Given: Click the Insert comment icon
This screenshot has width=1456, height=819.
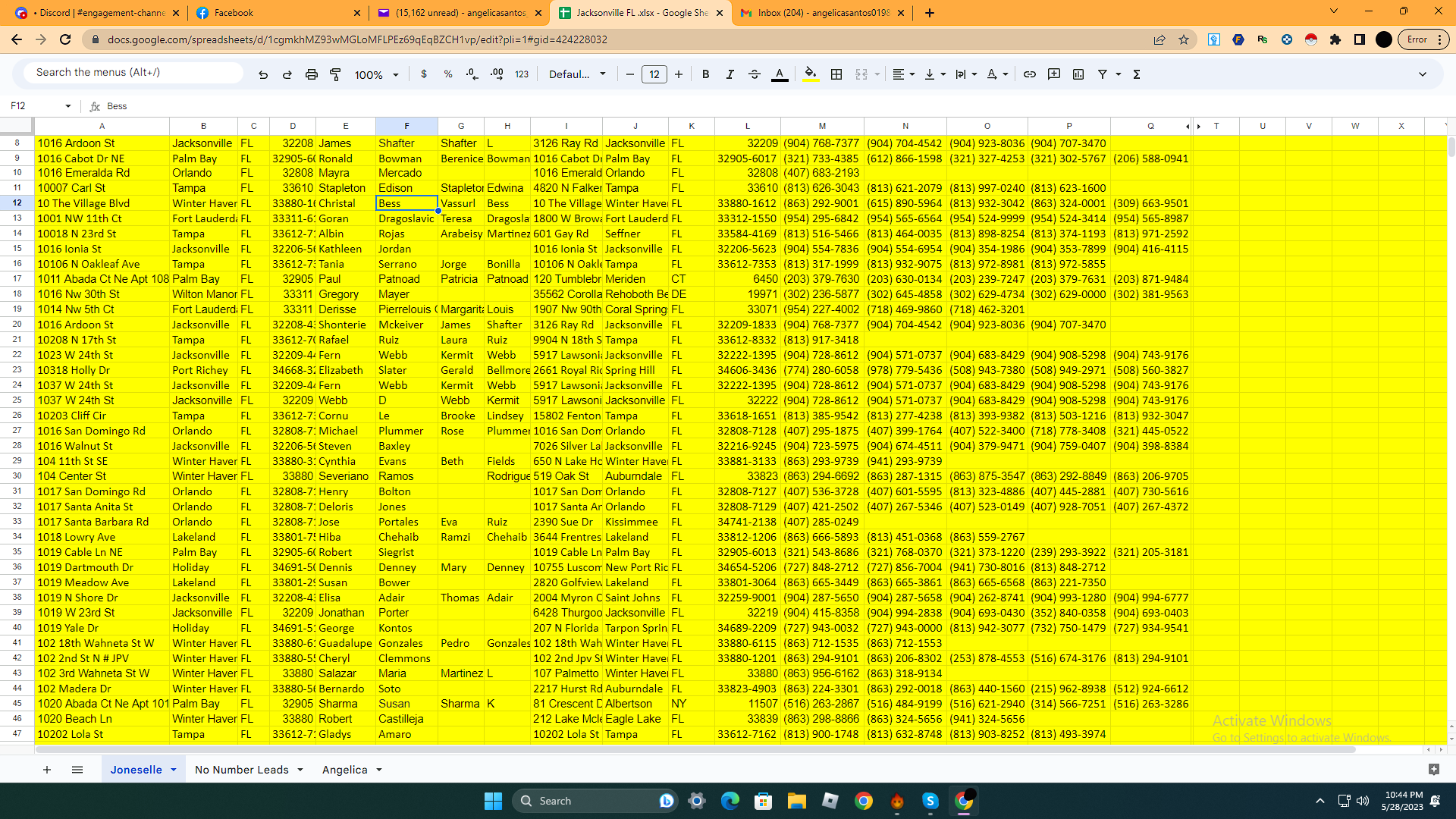Looking at the screenshot, I should coord(1053,74).
